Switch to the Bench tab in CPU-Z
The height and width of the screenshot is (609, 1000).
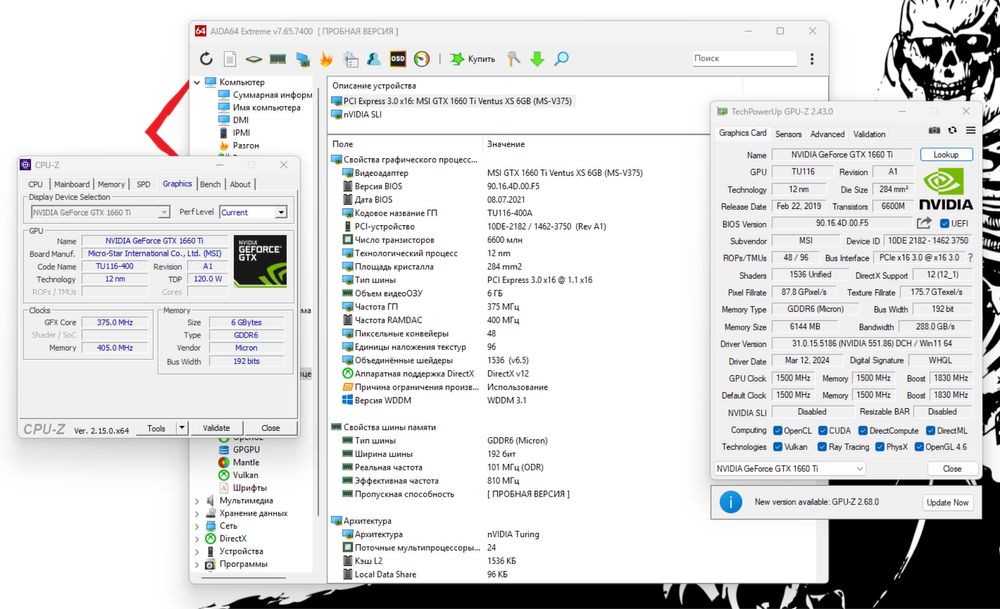pyautogui.click(x=210, y=184)
